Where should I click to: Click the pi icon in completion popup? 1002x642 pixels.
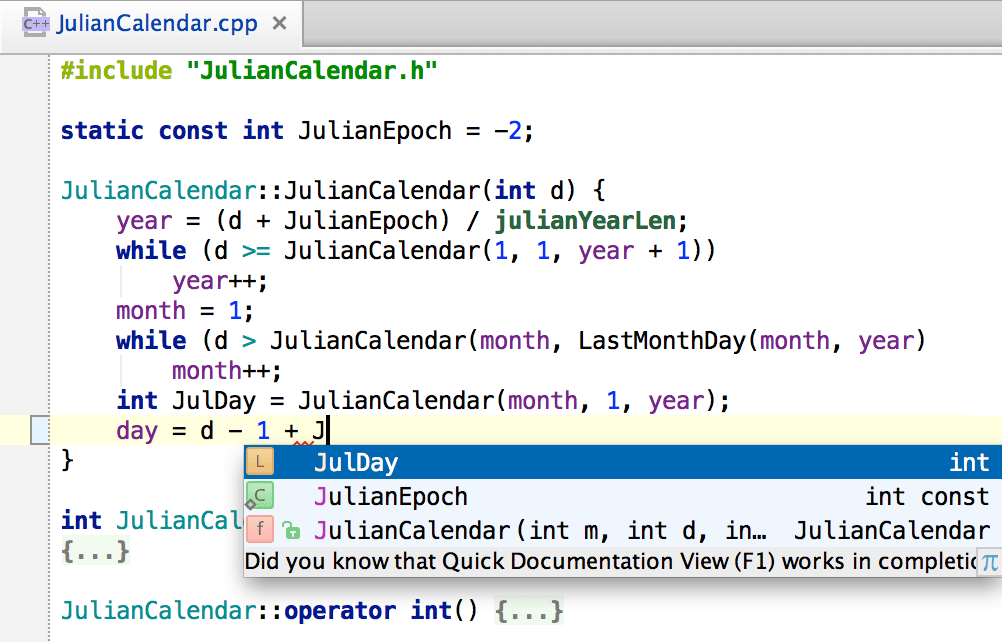tap(989, 561)
